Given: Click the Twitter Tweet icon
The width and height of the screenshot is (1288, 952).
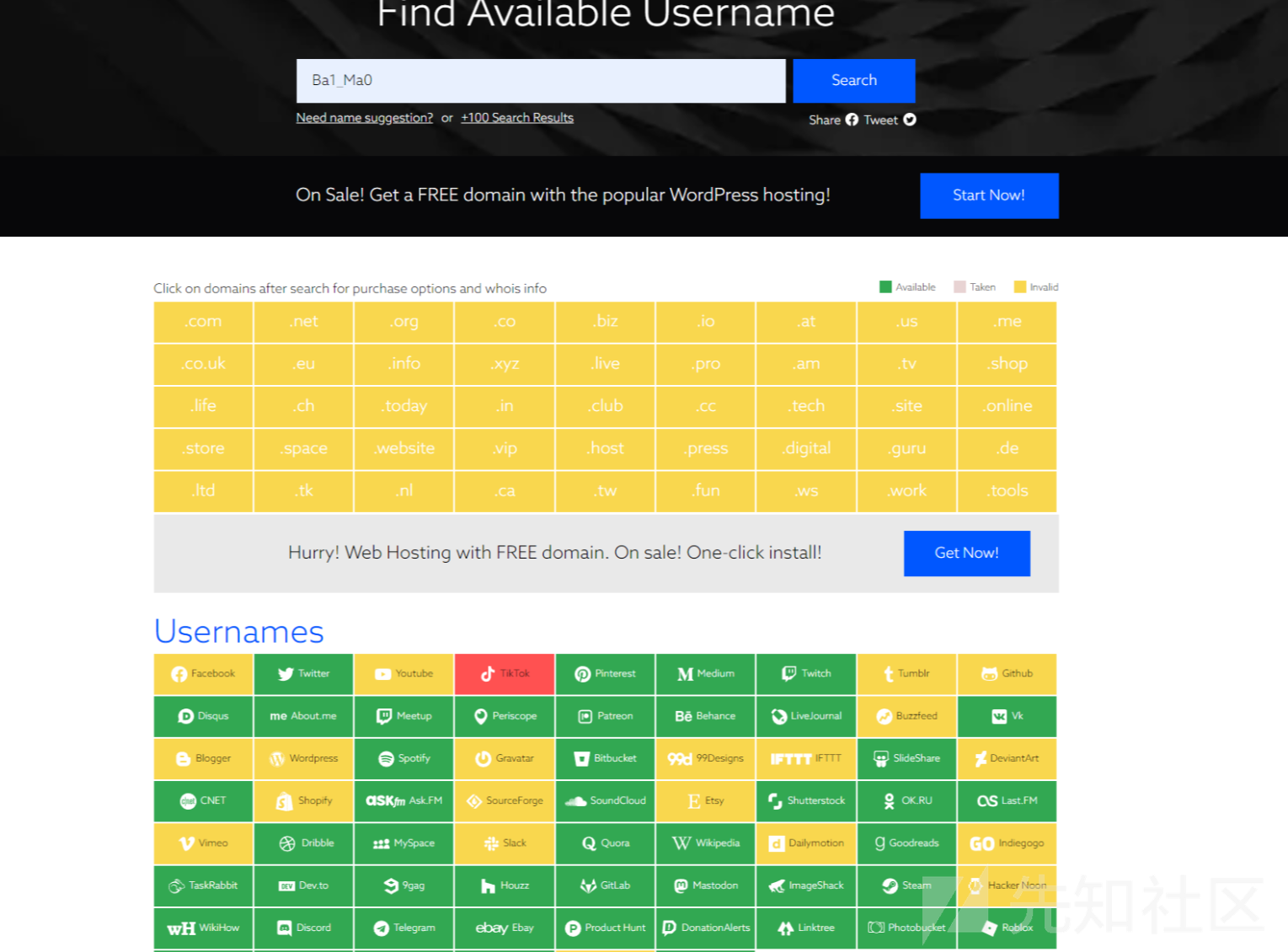Looking at the screenshot, I should (910, 120).
